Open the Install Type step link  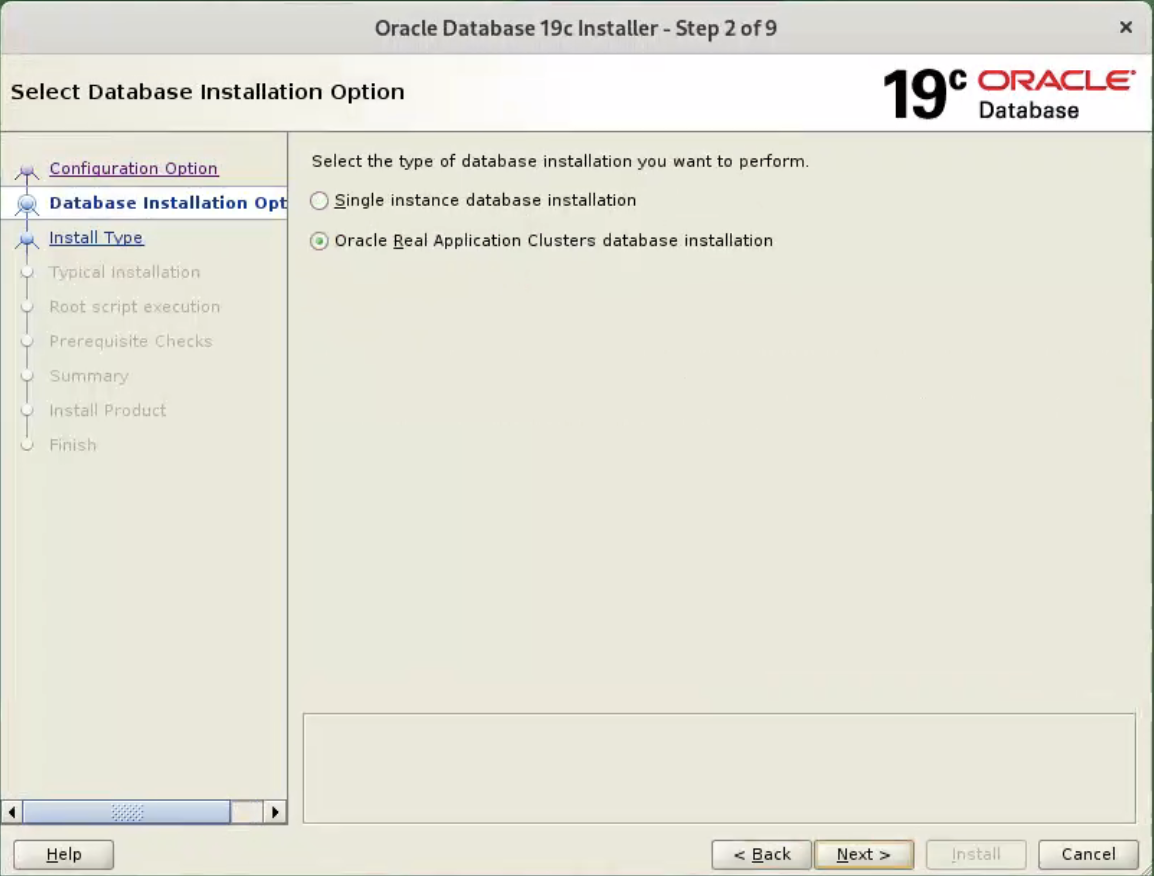(96, 238)
